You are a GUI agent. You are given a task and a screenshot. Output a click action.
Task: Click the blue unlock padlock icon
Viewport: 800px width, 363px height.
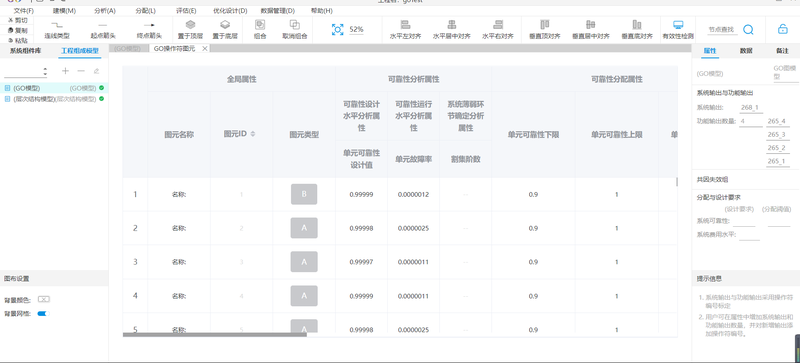click(783, 30)
